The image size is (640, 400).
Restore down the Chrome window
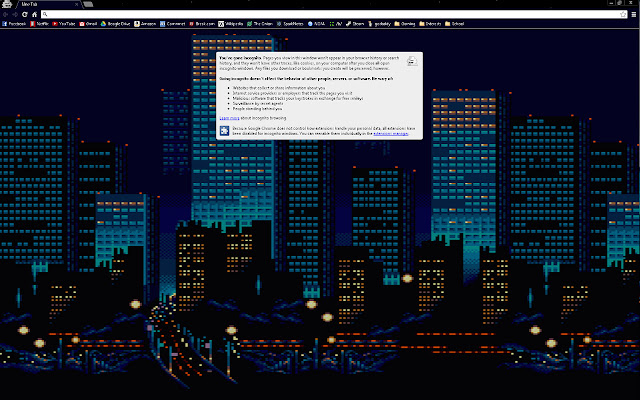(x=620, y=3)
